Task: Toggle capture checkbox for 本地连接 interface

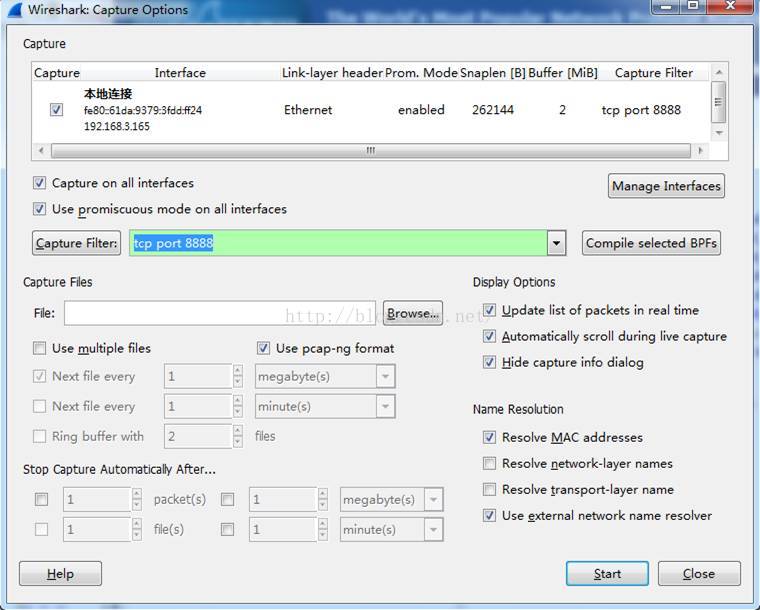Action: coord(56,109)
